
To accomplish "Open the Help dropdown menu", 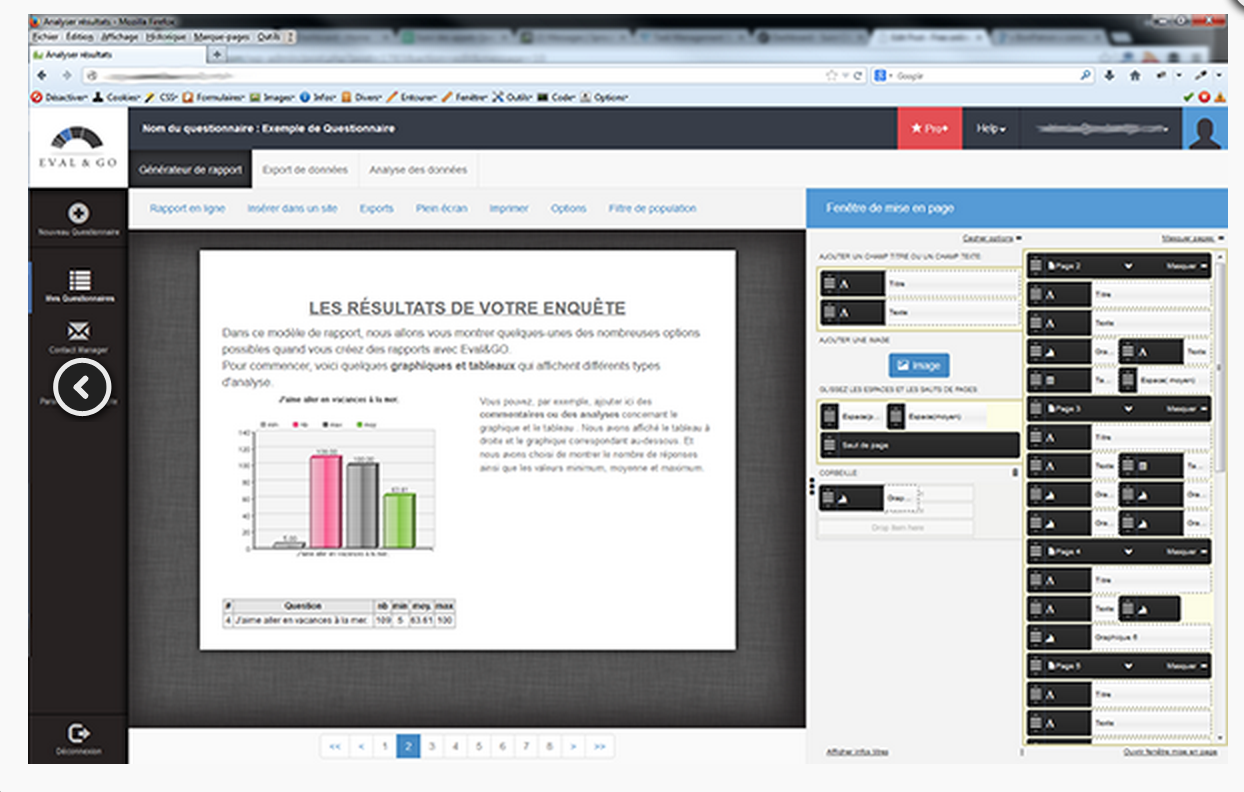I will click(992, 128).
